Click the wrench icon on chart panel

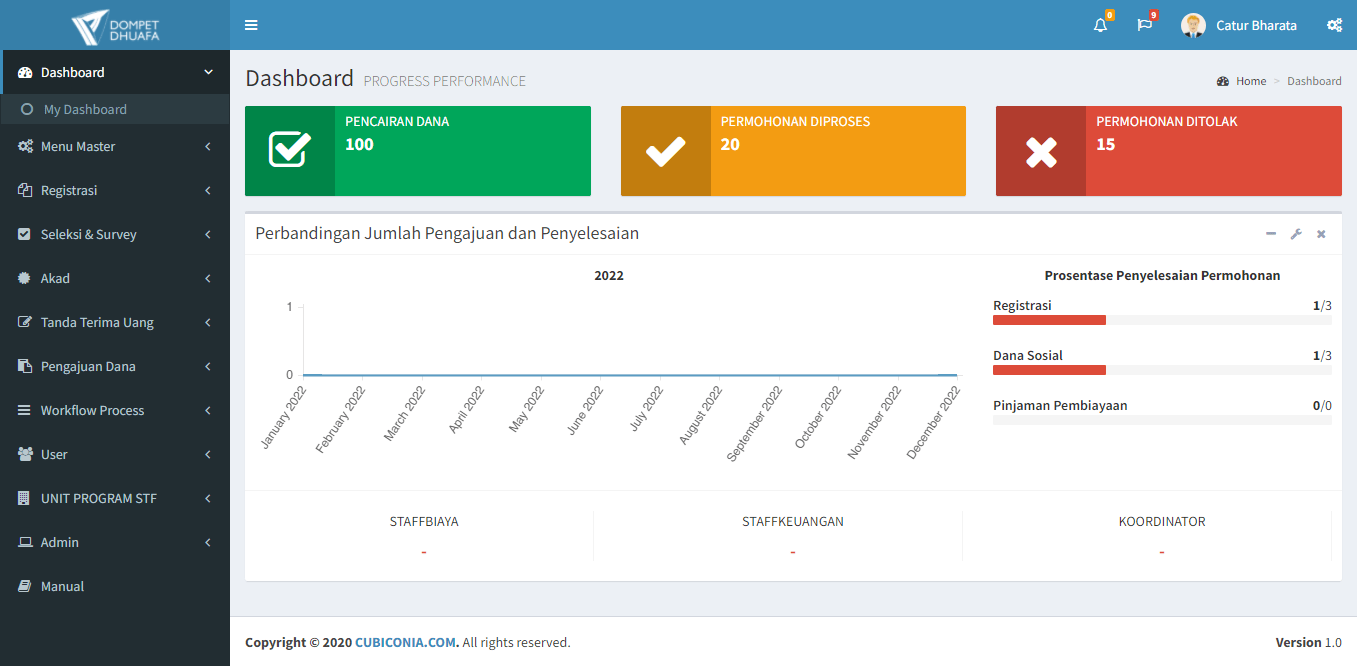click(x=1296, y=234)
